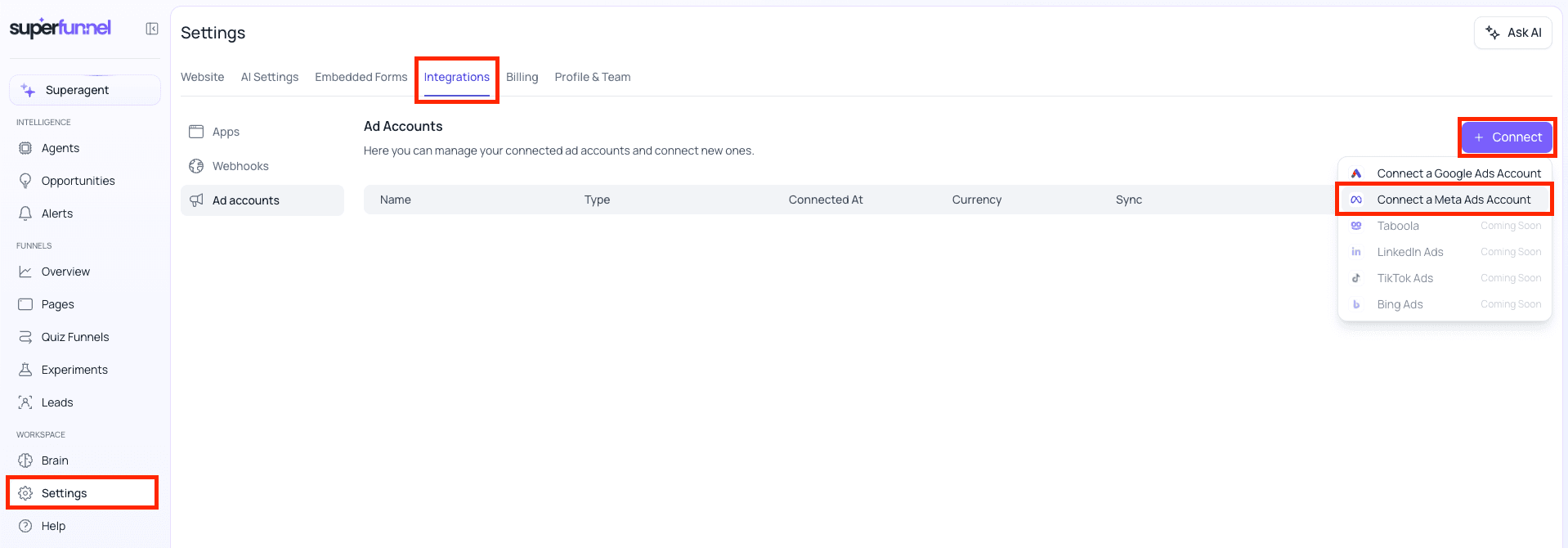
Task: Choose Connect a Google Ads Account
Action: [x=1445, y=173]
